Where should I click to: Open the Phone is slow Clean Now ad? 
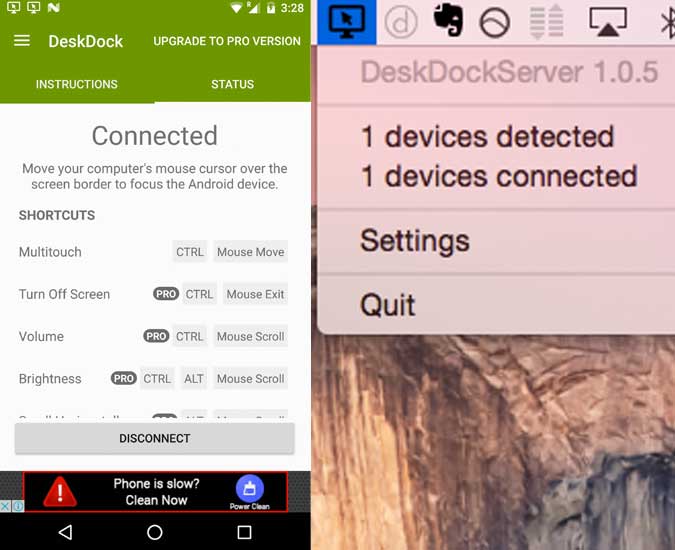point(156,491)
